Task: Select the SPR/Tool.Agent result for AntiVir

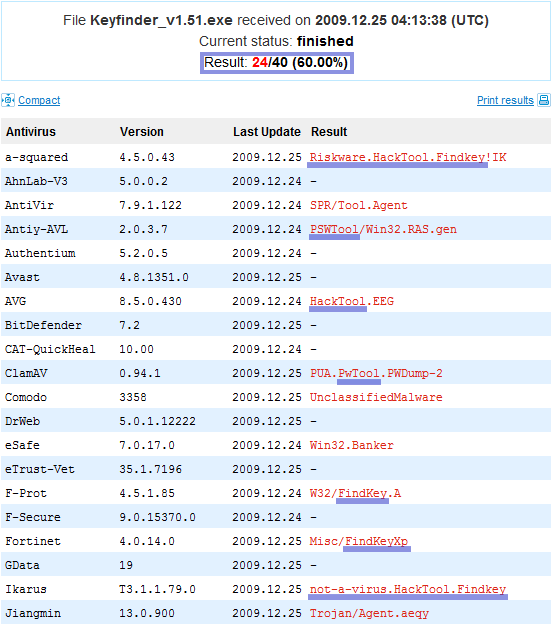Action: (x=358, y=205)
